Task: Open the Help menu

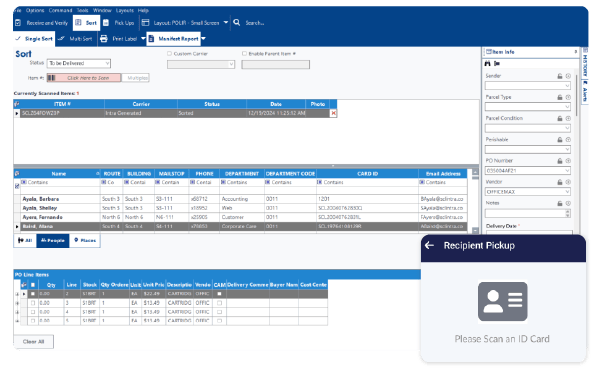Action: point(143,10)
